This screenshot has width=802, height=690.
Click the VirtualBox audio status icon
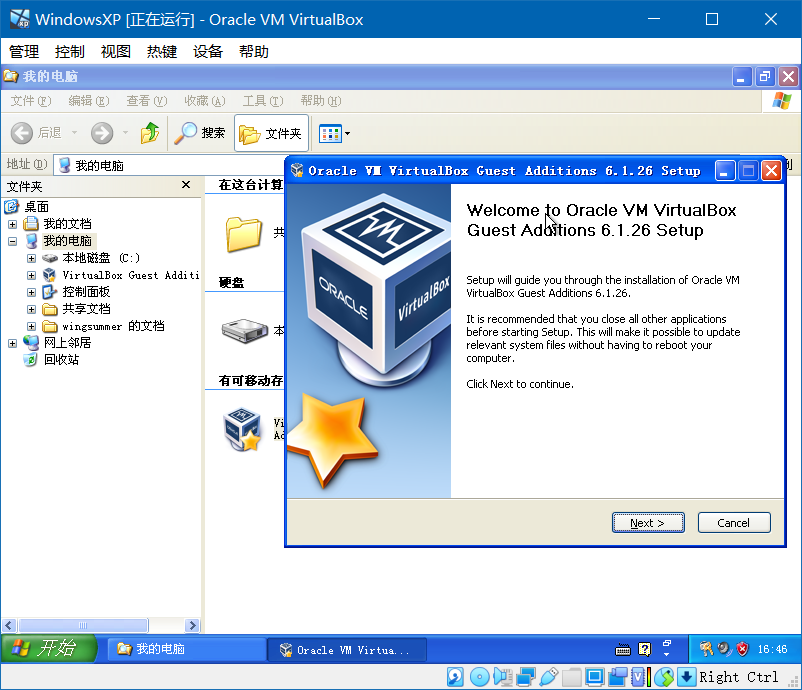click(x=503, y=677)
